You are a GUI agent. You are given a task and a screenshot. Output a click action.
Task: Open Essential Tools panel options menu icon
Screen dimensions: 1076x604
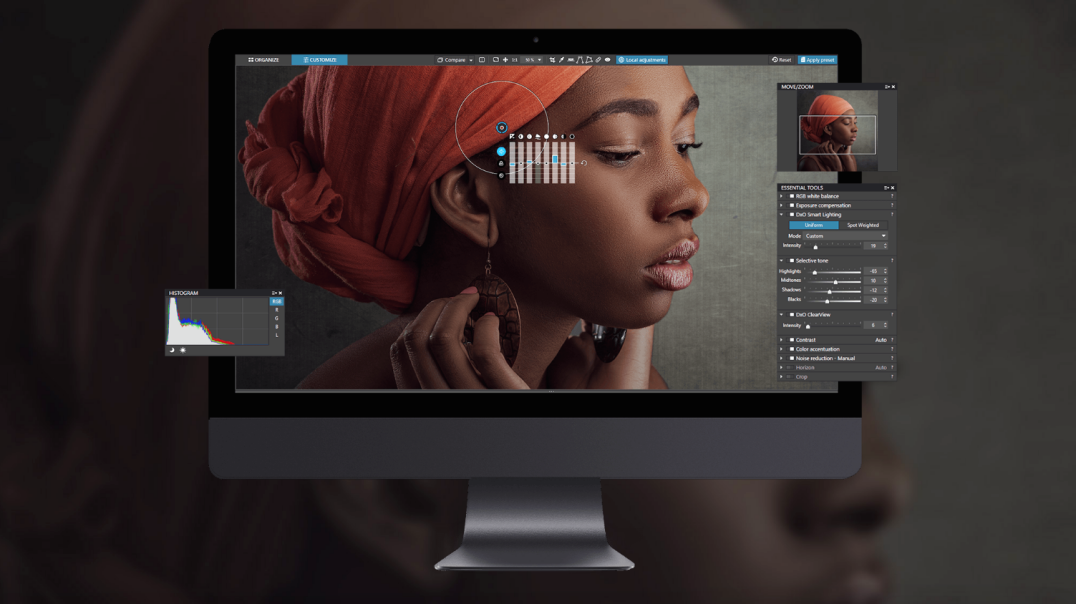pos(887,187)
